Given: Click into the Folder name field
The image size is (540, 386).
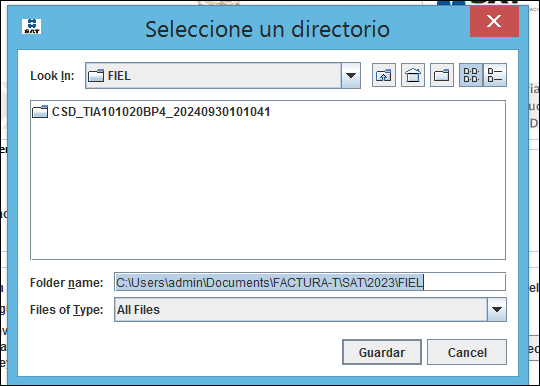Looking at the screenshot, I should pyautogui.click(x=310, y=282).
